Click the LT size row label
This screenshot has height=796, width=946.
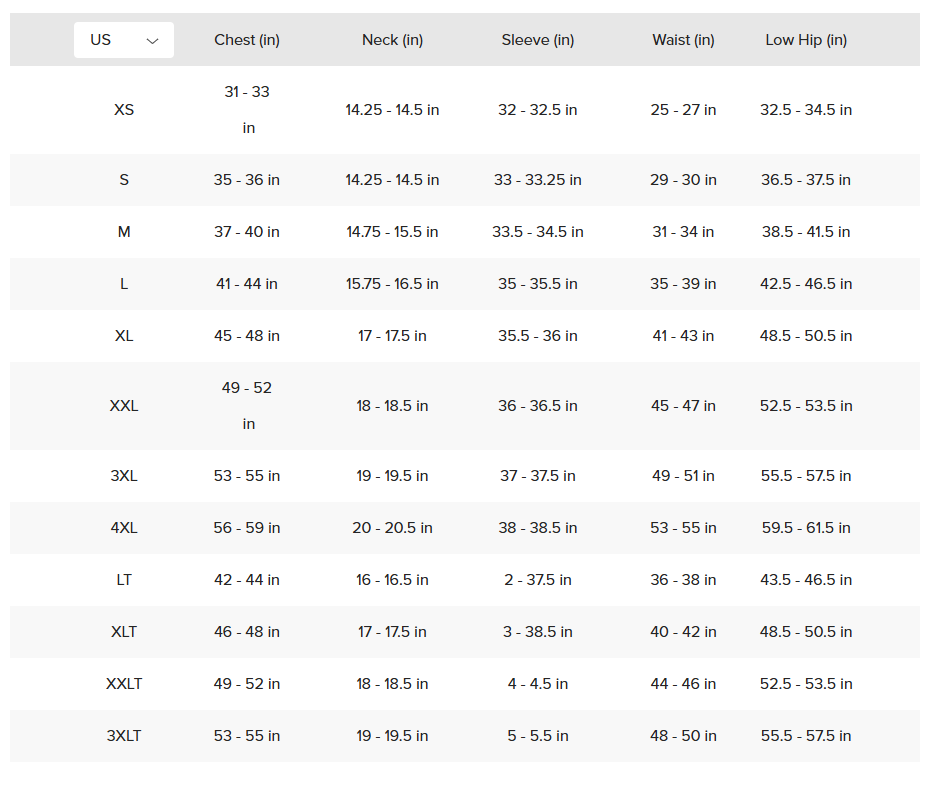[124, 580]
